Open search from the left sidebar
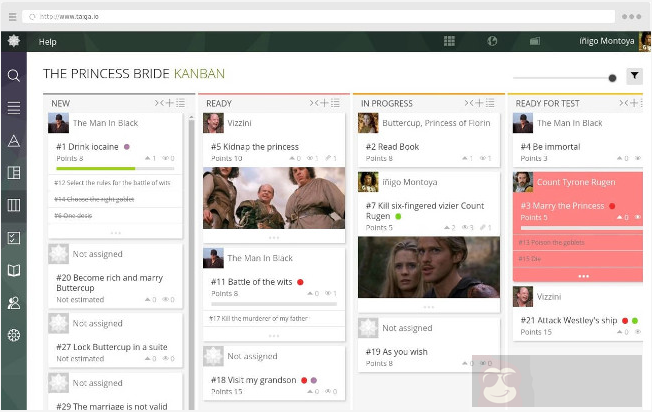The image size is (652, 412). [14, 75]
